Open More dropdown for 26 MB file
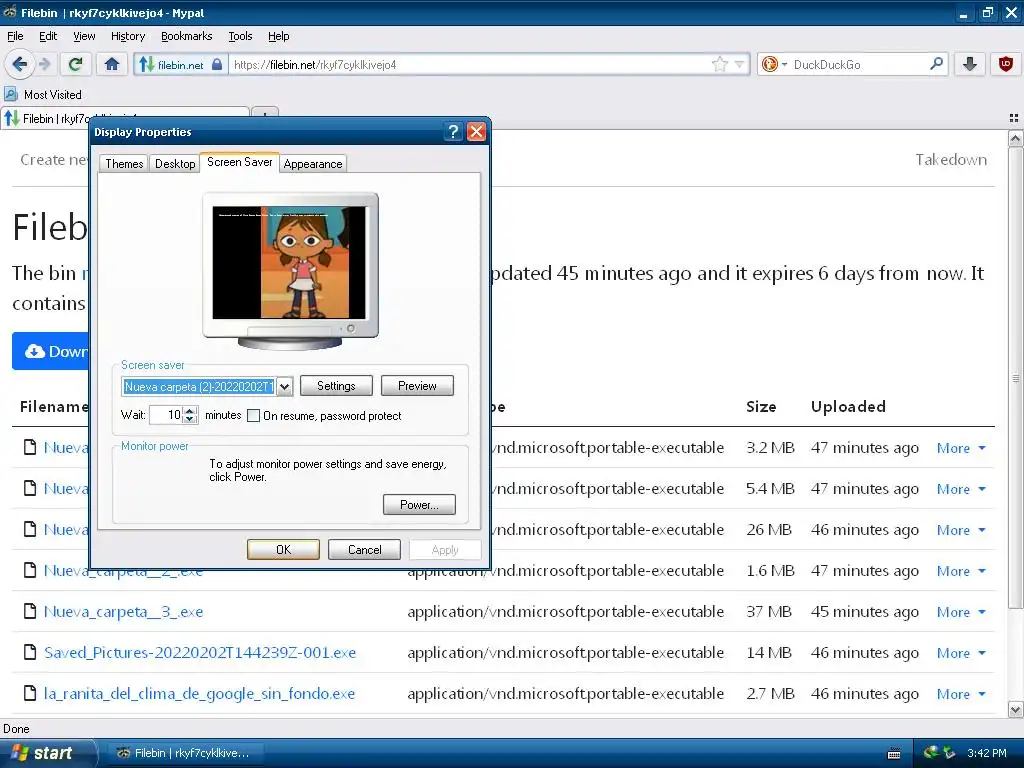 (961, 530)
